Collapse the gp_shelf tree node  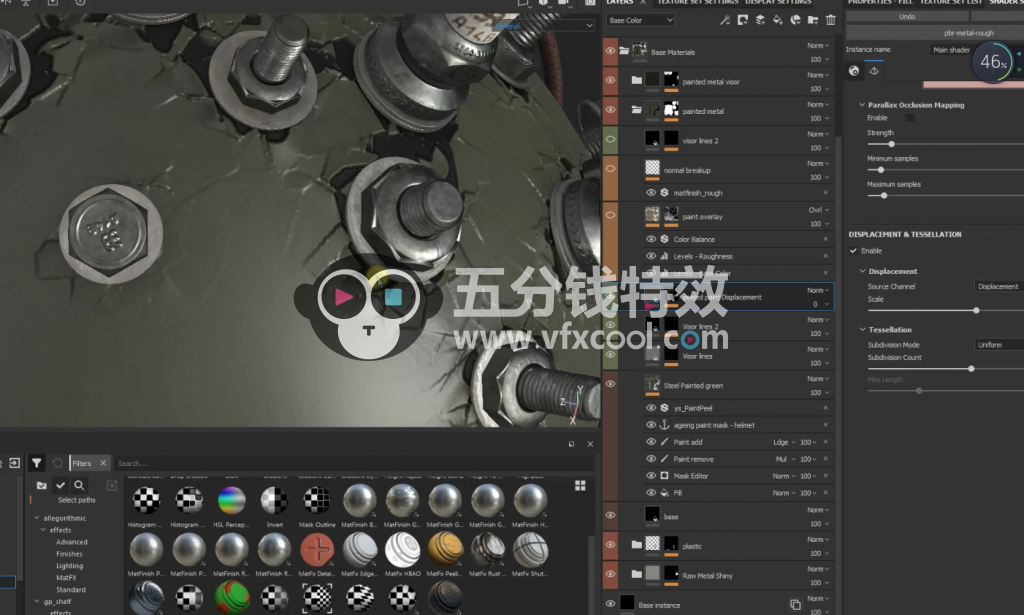37,601
